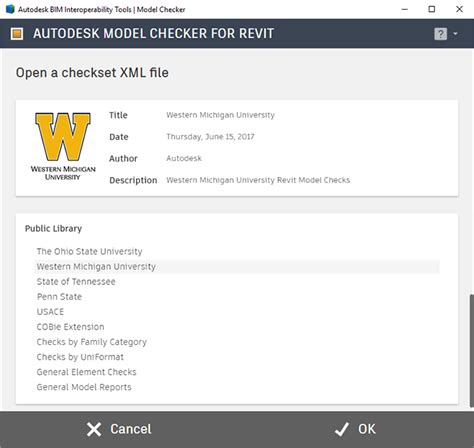Open the help question mark icon
The height and width of the screenshot is (448, 474).
pyautogui.click(x=440, y=34)
